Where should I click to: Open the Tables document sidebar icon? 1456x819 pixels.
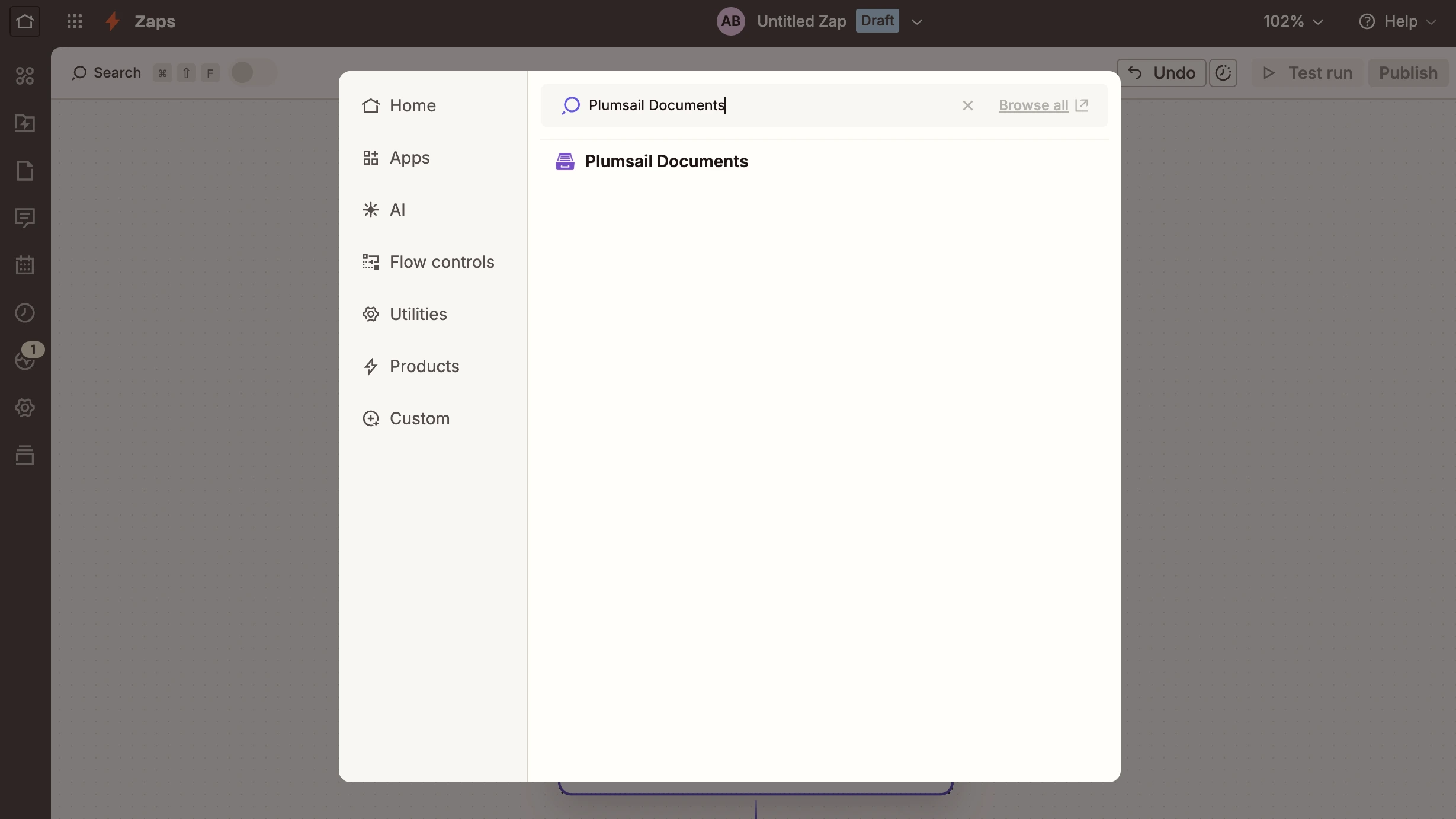pos(25,171)
